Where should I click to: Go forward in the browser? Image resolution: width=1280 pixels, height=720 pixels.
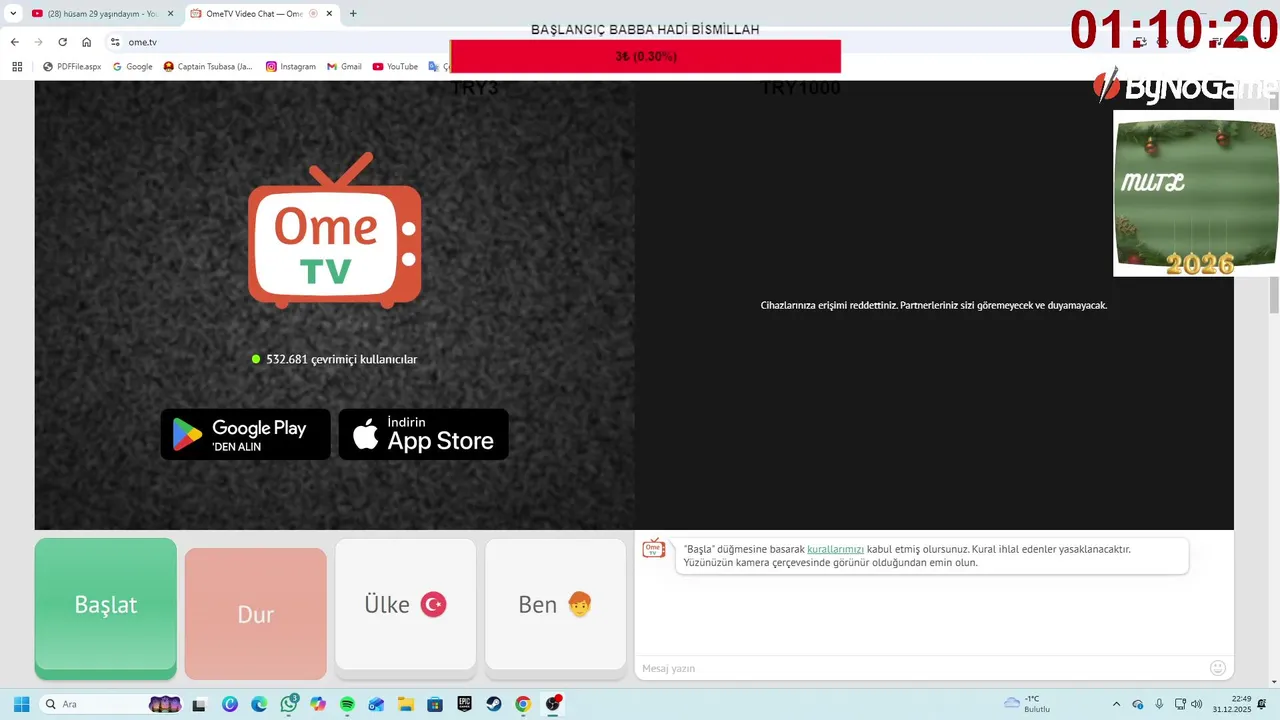click(x=38, y=42)
